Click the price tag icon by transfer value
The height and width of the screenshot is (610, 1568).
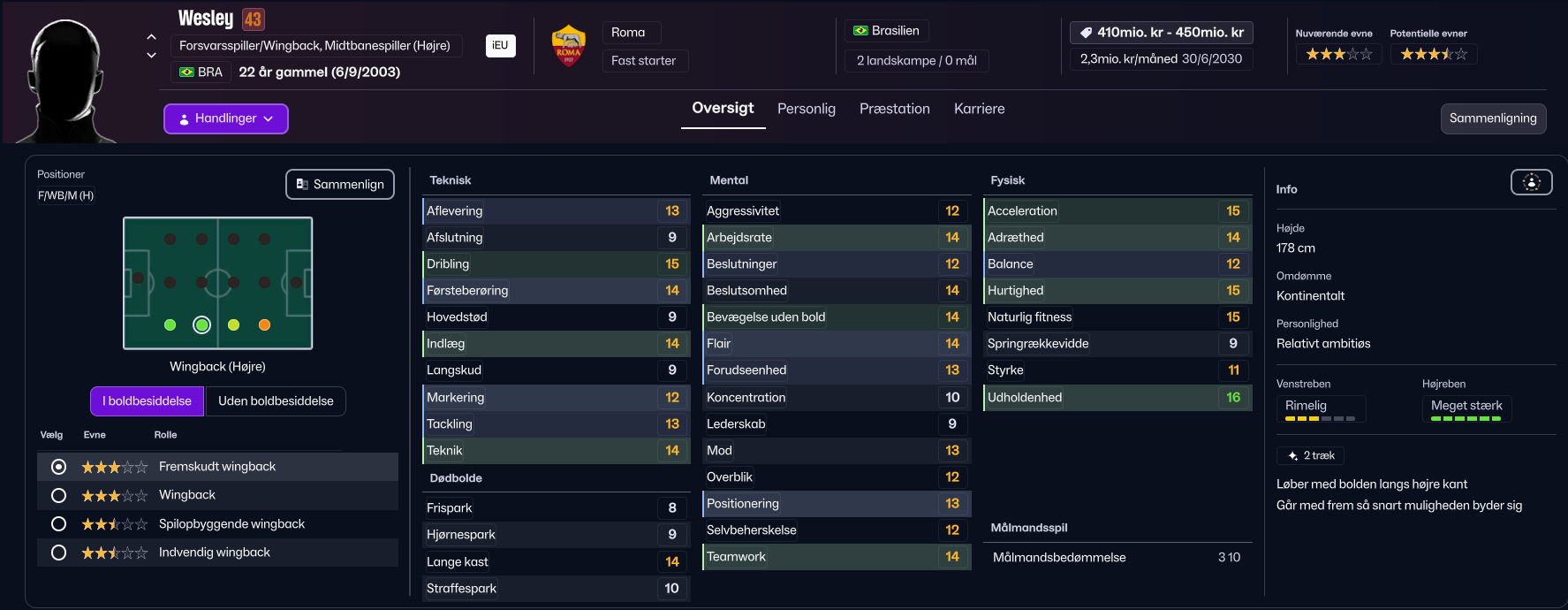pos(1086,33)
